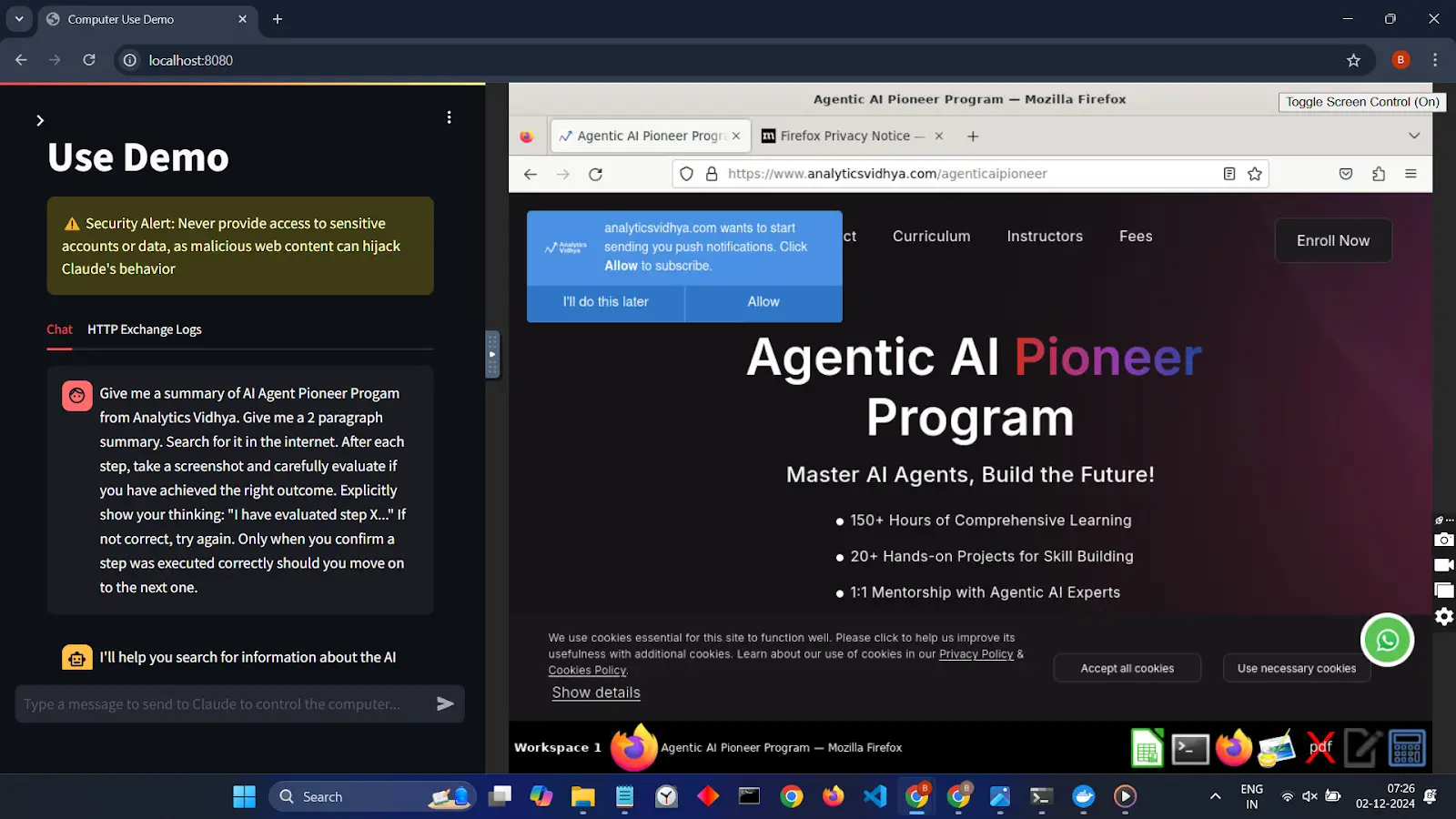This screenshot has height=819, width=1456.
Task: Open the Instructors nav menu item
Action: pyautogui.click(x=1045, y=237)
